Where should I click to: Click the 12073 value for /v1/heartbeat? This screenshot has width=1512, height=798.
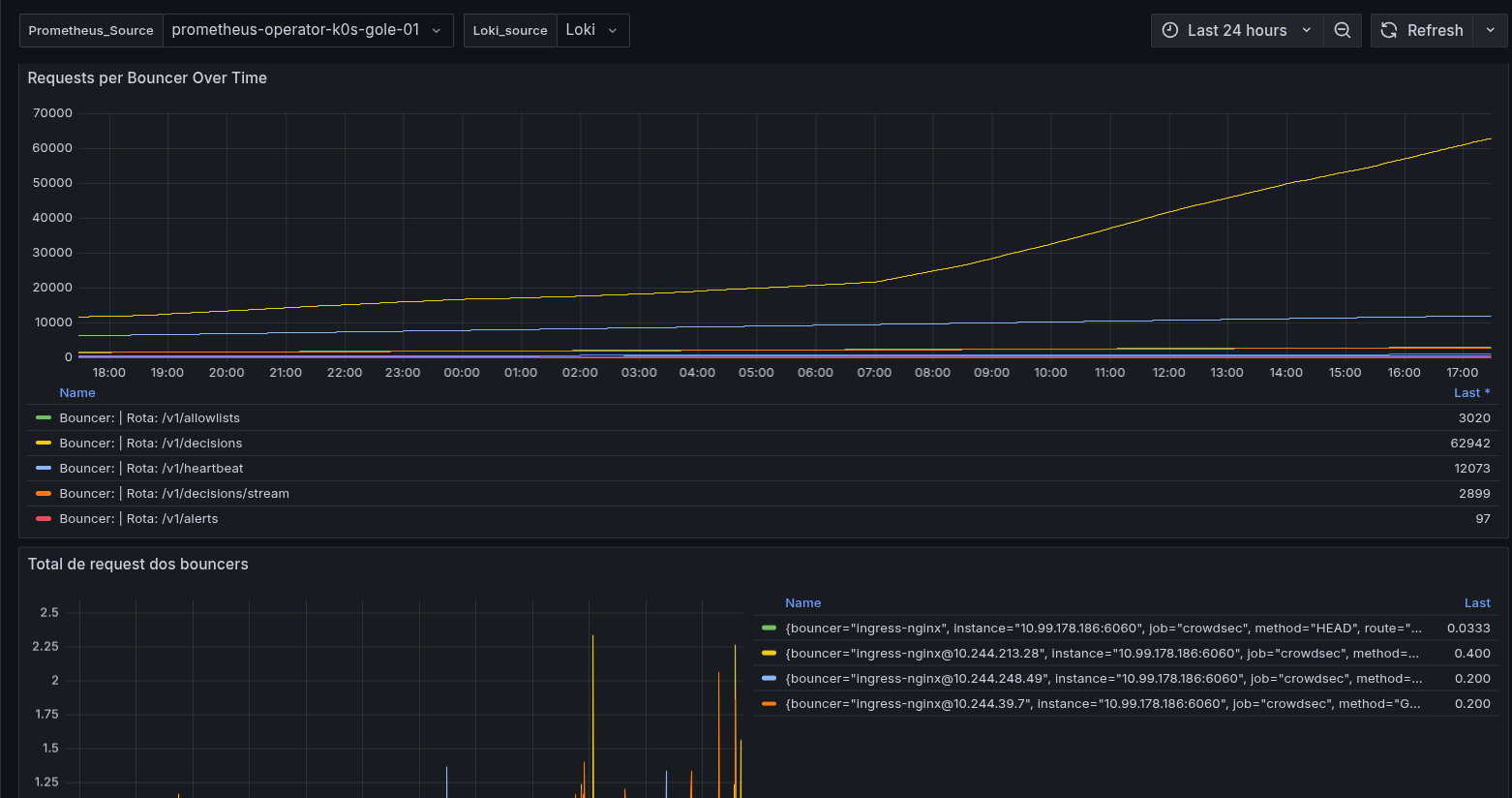click(x=1472, y=469)
